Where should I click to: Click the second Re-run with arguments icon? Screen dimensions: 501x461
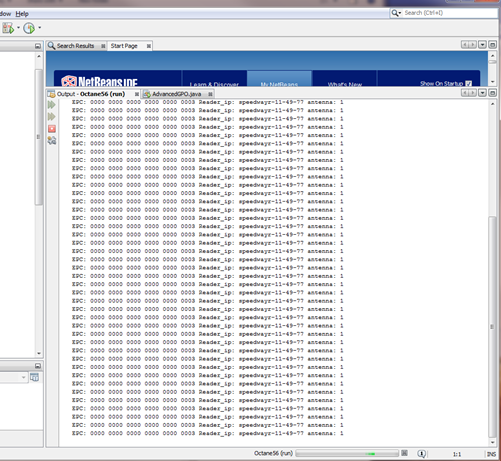pos(52,117)
